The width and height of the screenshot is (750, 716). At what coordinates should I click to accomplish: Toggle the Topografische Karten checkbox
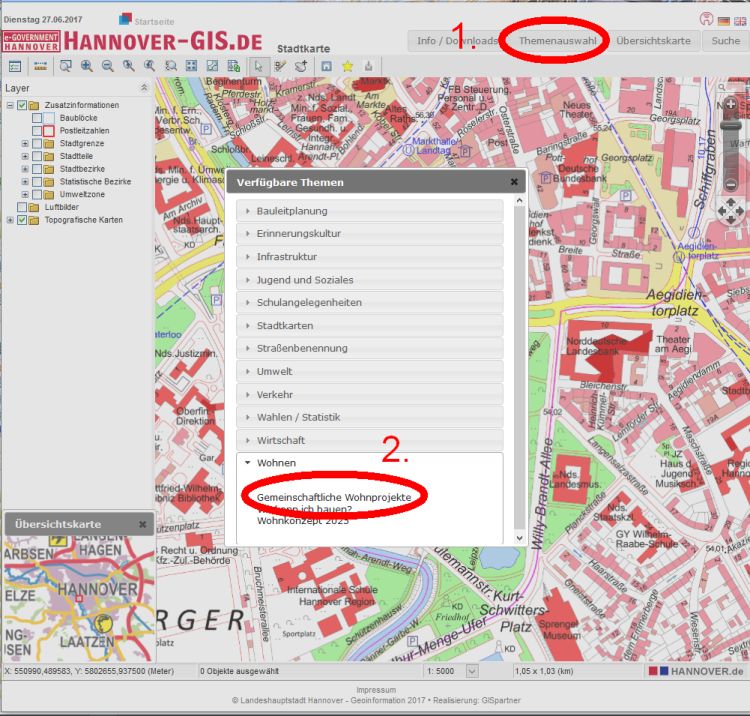[22, 220]
